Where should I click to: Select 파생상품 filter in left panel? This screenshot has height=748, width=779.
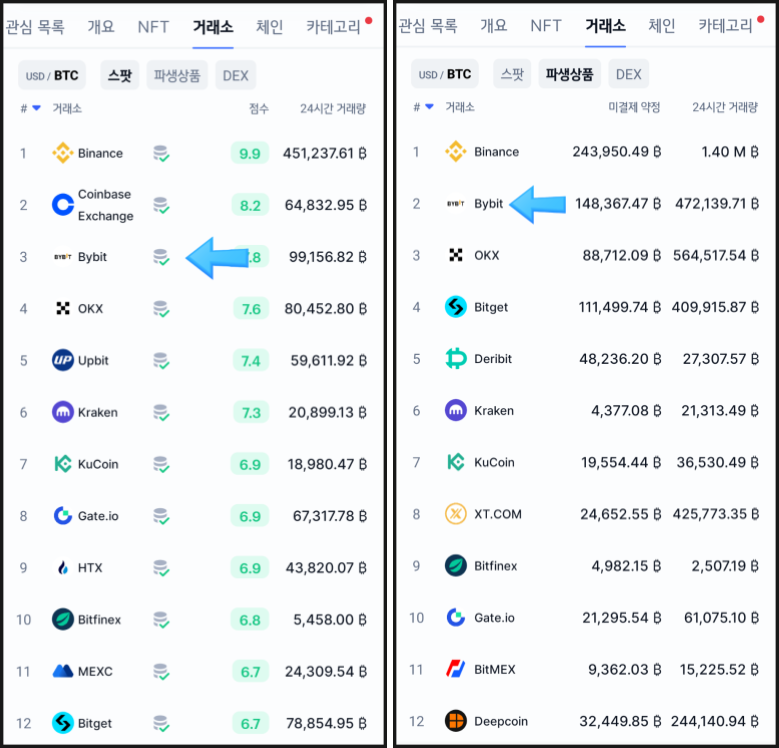click(177, 75)
